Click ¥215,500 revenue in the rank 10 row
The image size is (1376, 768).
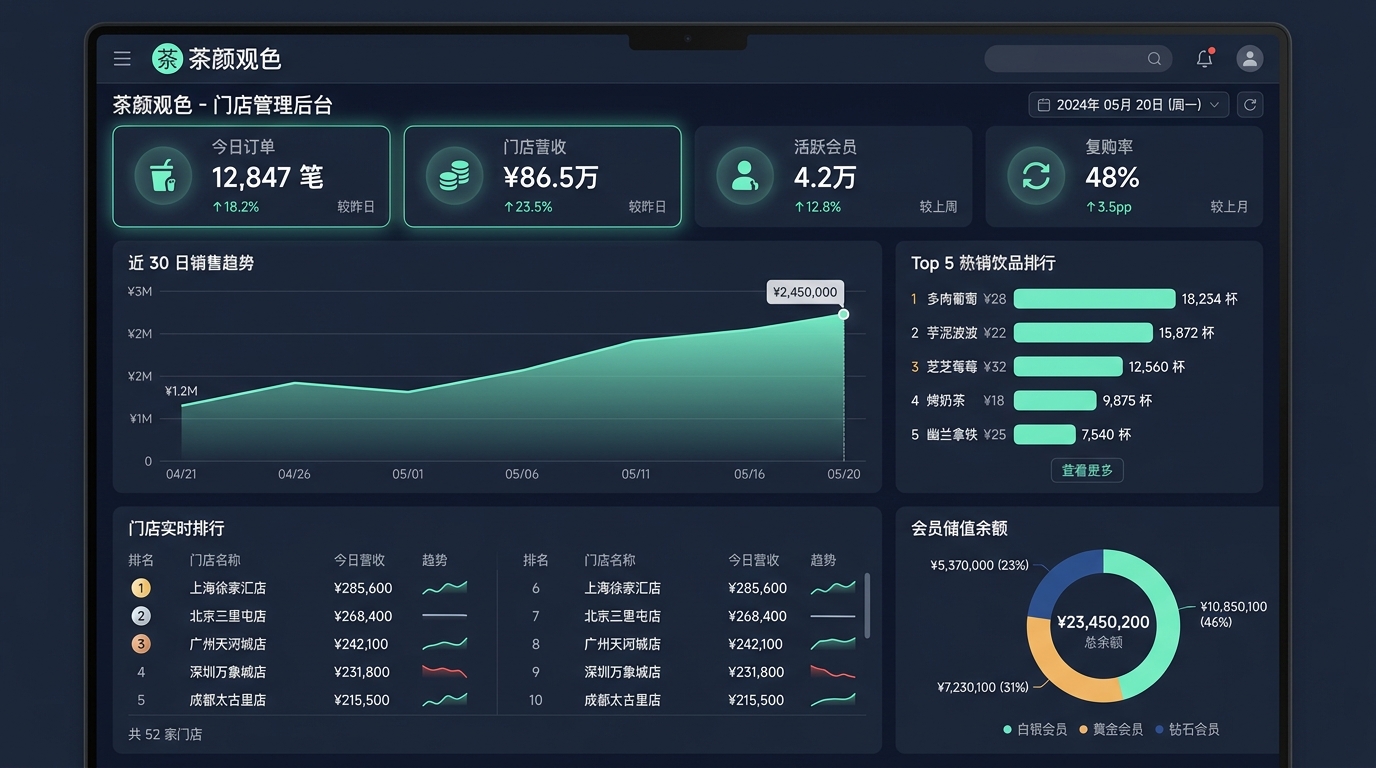pyautogui.click(x=757, y=700)
